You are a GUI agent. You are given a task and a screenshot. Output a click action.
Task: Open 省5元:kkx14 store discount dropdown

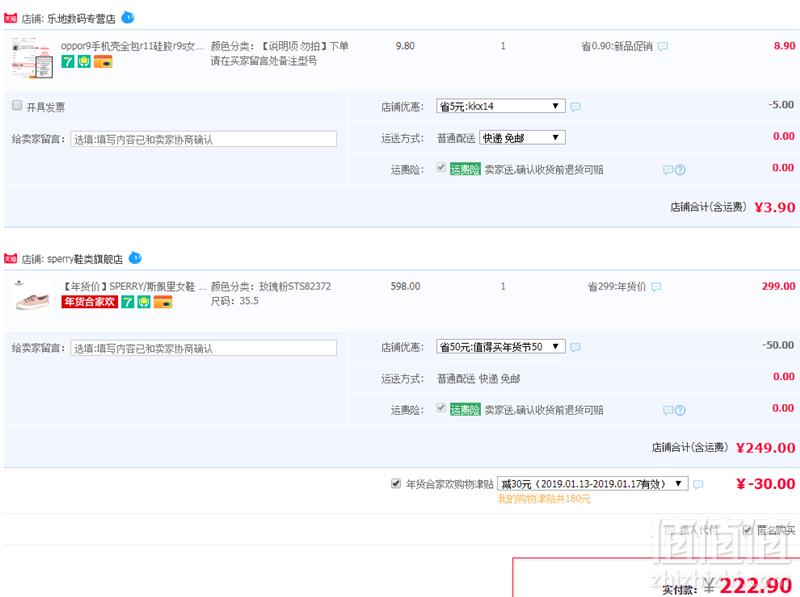tap(501, 106)
